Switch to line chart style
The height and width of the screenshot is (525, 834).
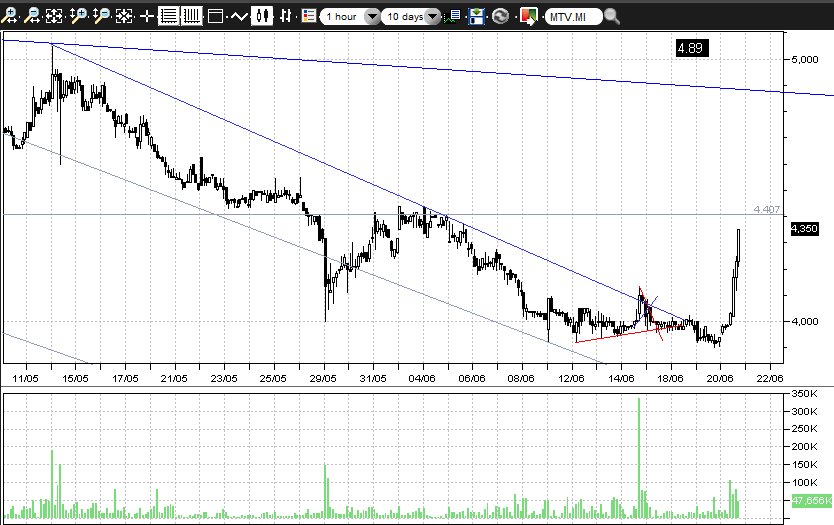239,16
